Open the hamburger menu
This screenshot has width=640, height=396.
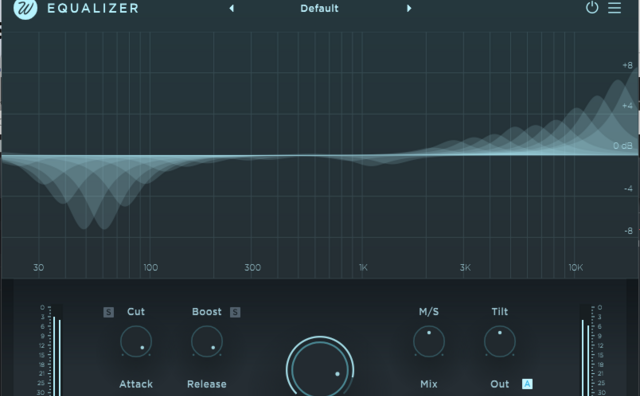point(614,8)
